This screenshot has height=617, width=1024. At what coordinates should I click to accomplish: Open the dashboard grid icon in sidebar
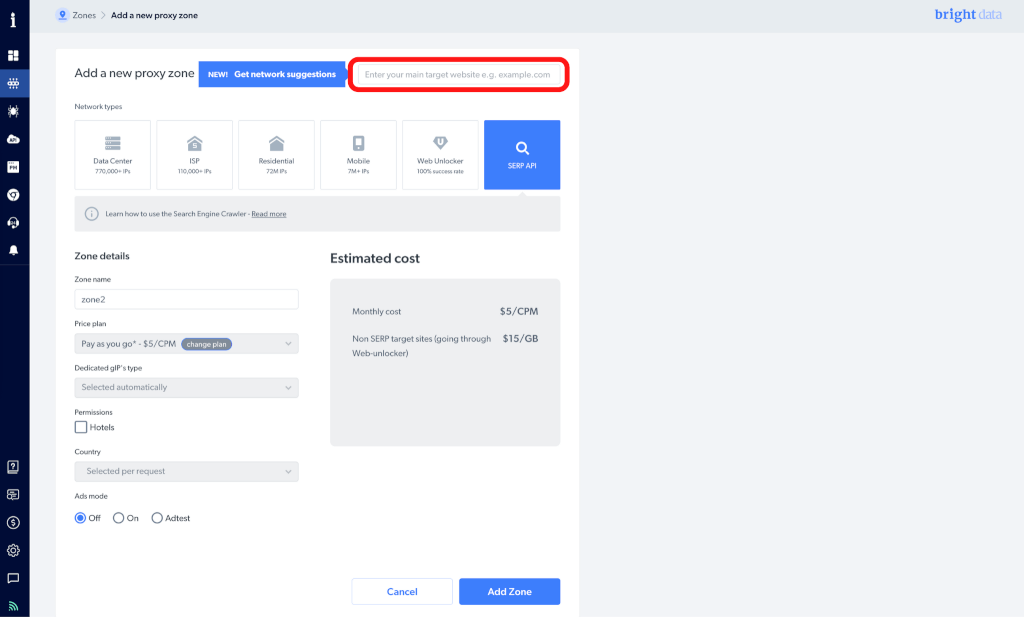(14, 56)
